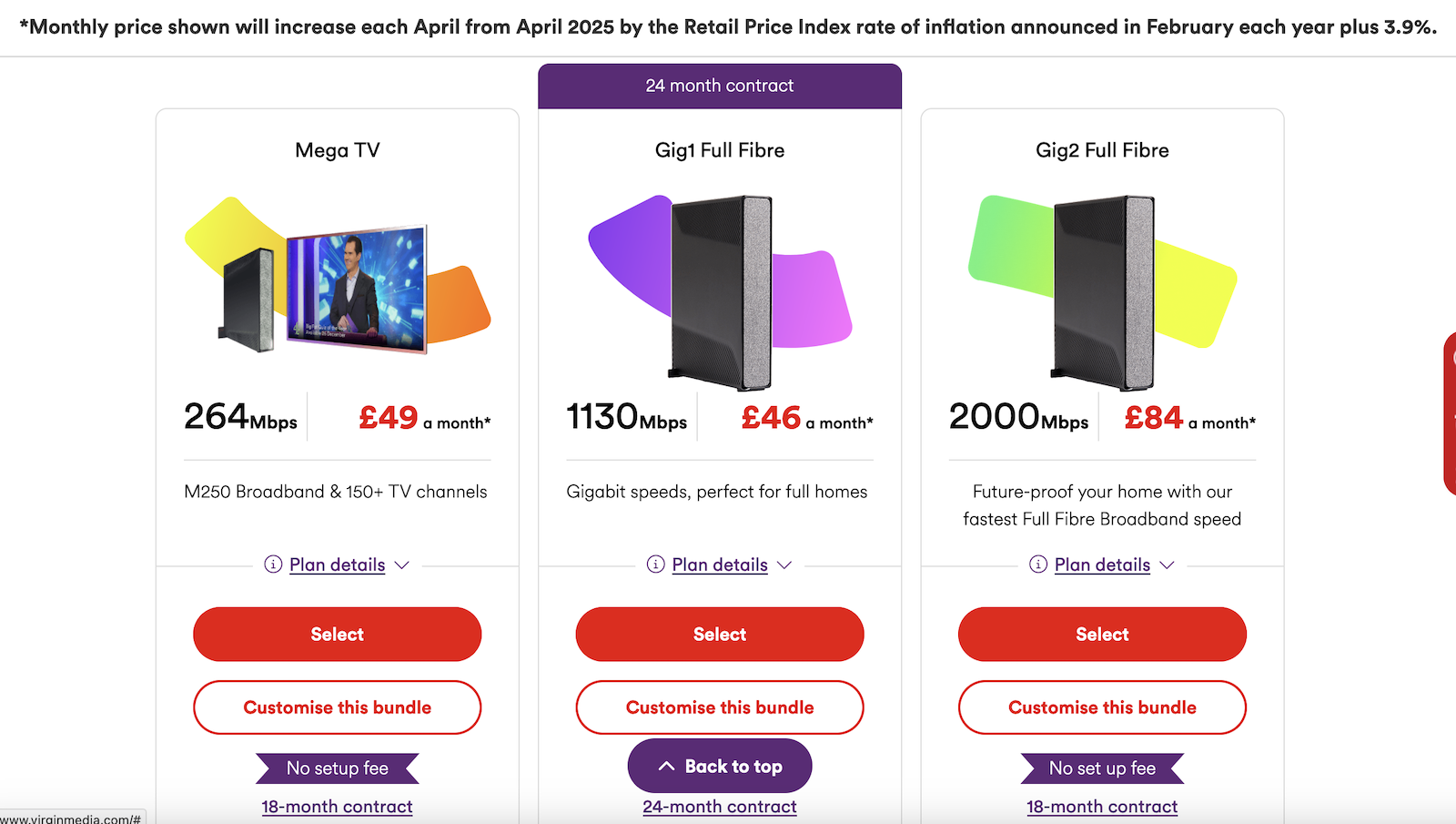Image resolution: width=1456 pixels, height=824 pixels.
Task: Click the info icon beside Gig2 Plan details
Action: coord(1036,565)
